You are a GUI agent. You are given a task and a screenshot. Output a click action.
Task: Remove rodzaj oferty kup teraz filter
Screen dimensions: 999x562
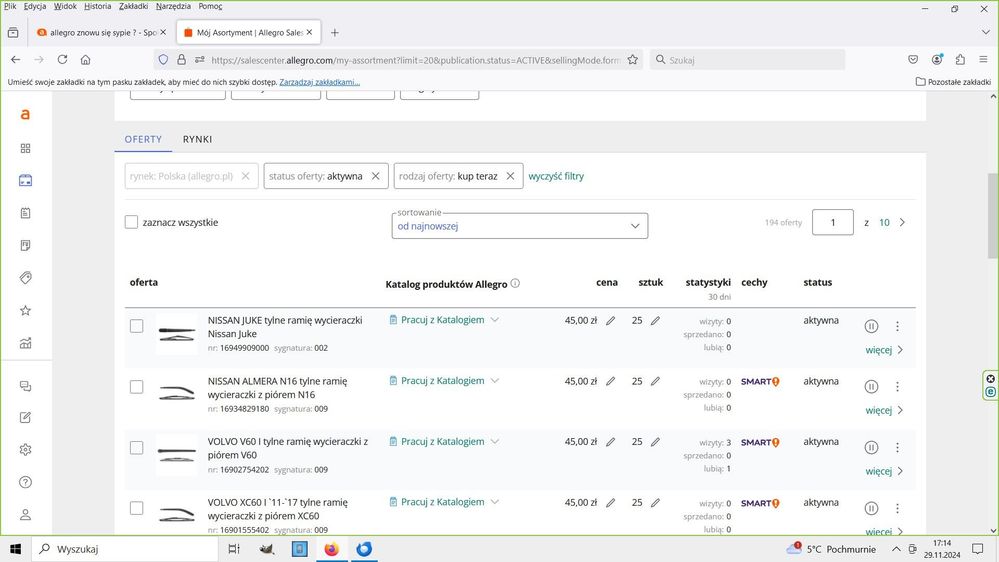tap(510, 176)
